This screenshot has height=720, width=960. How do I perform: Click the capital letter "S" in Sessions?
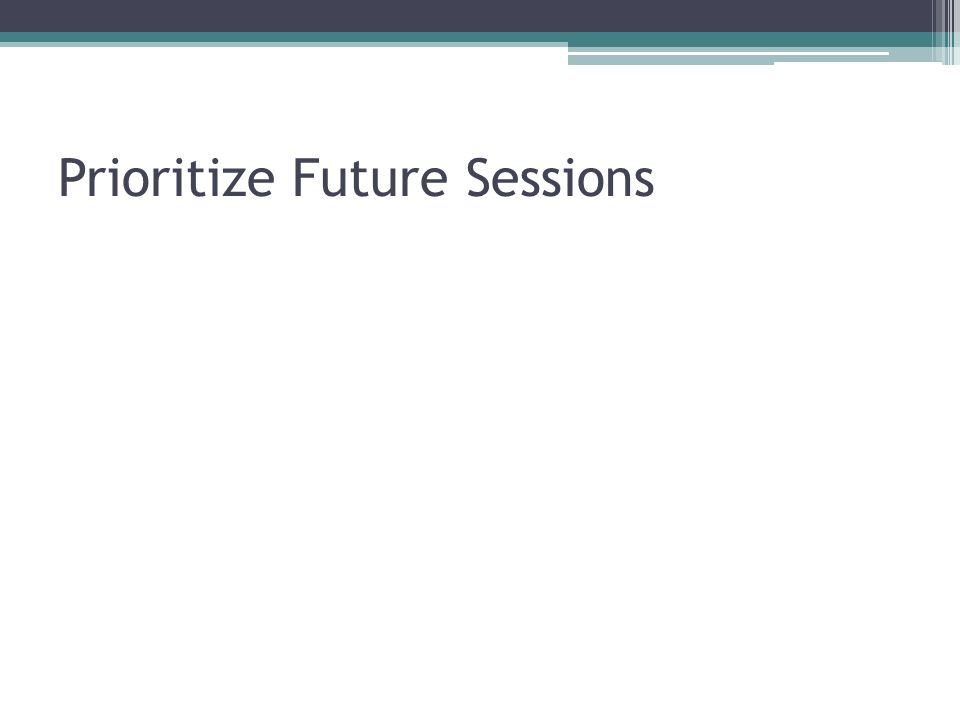pos(478,178)
